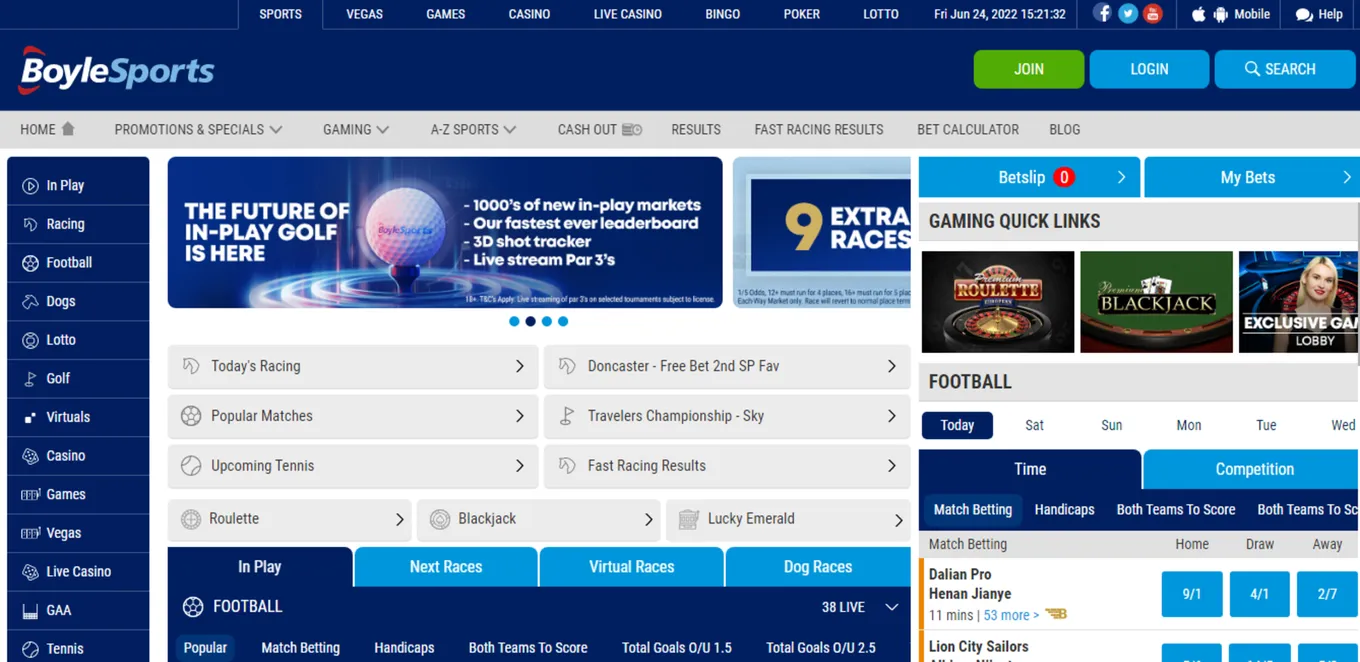
Task: Open the 53 more markets link
Action: coord(1011,615)
